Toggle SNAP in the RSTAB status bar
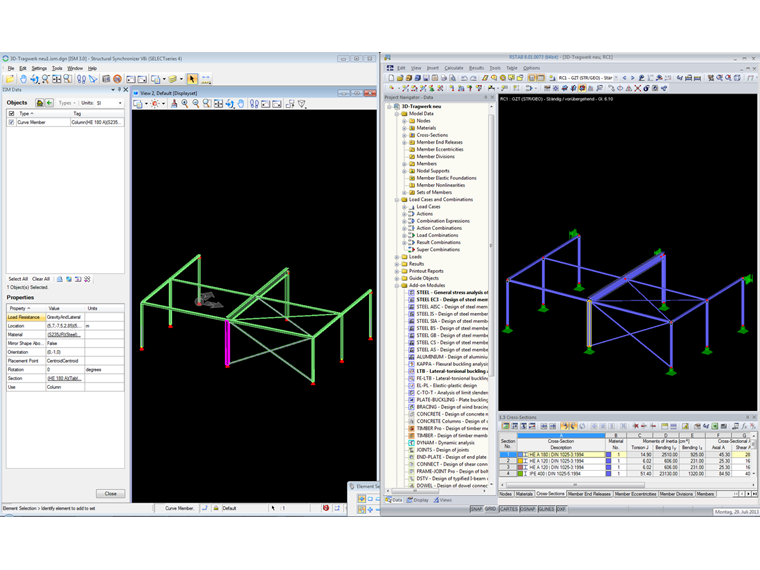This screenshot has height=570, width=760. coord(476,509)
